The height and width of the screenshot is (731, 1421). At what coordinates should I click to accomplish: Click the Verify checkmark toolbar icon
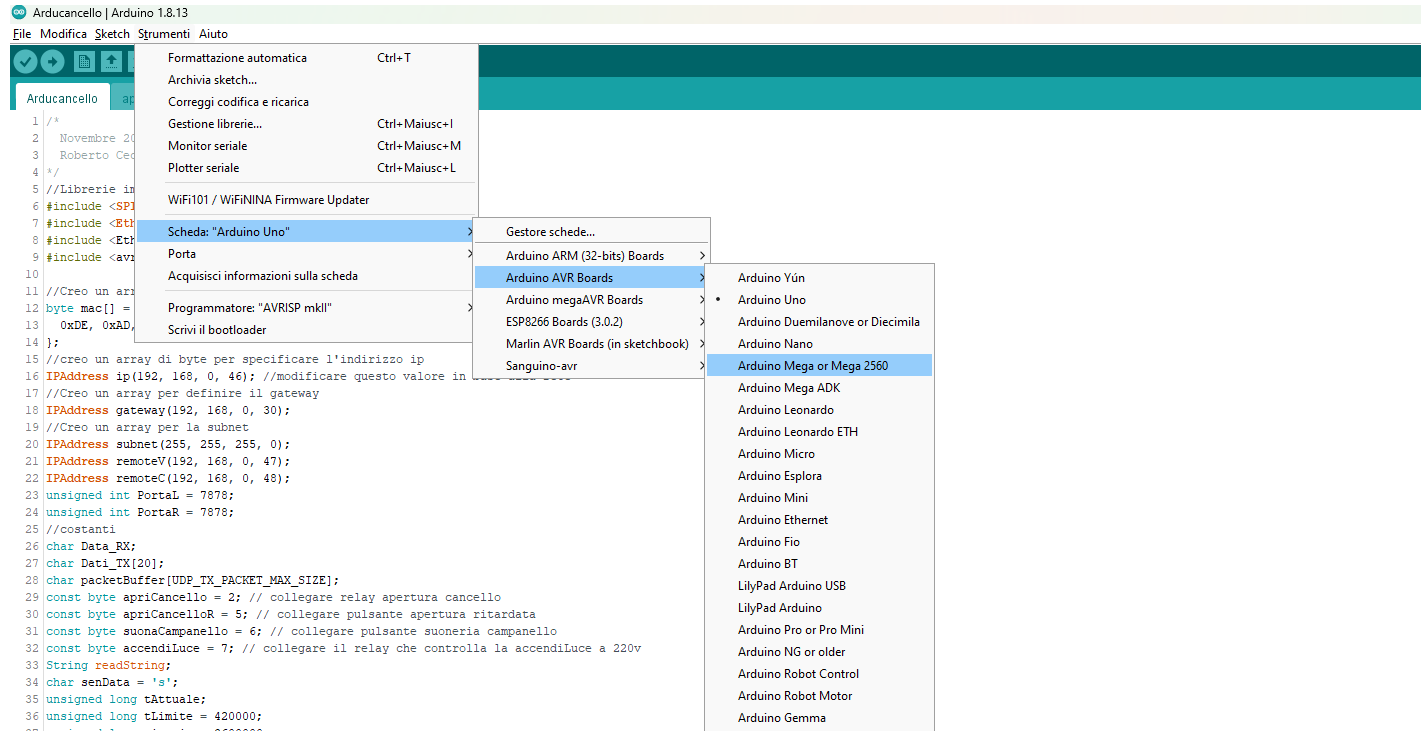click(x=25, y=61)
